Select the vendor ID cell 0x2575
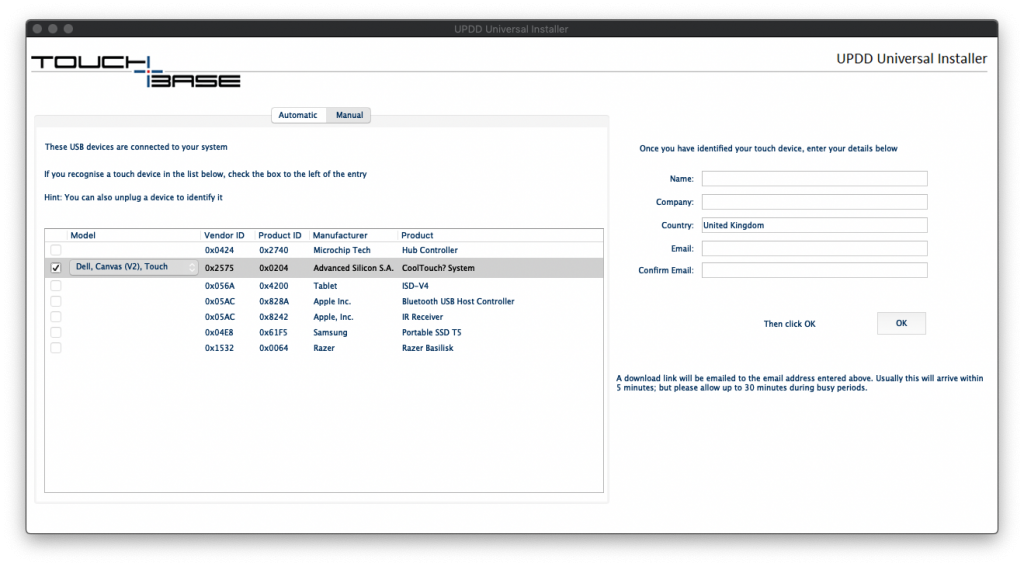This screenshot has height=566, width=1024. tap(219, 268)
